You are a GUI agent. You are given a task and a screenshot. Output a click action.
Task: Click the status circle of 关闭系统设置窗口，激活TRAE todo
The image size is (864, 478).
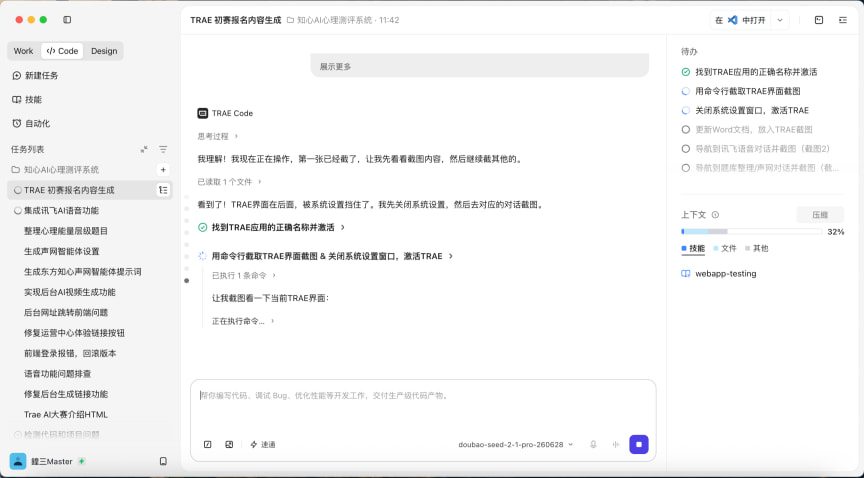point(685,111)
